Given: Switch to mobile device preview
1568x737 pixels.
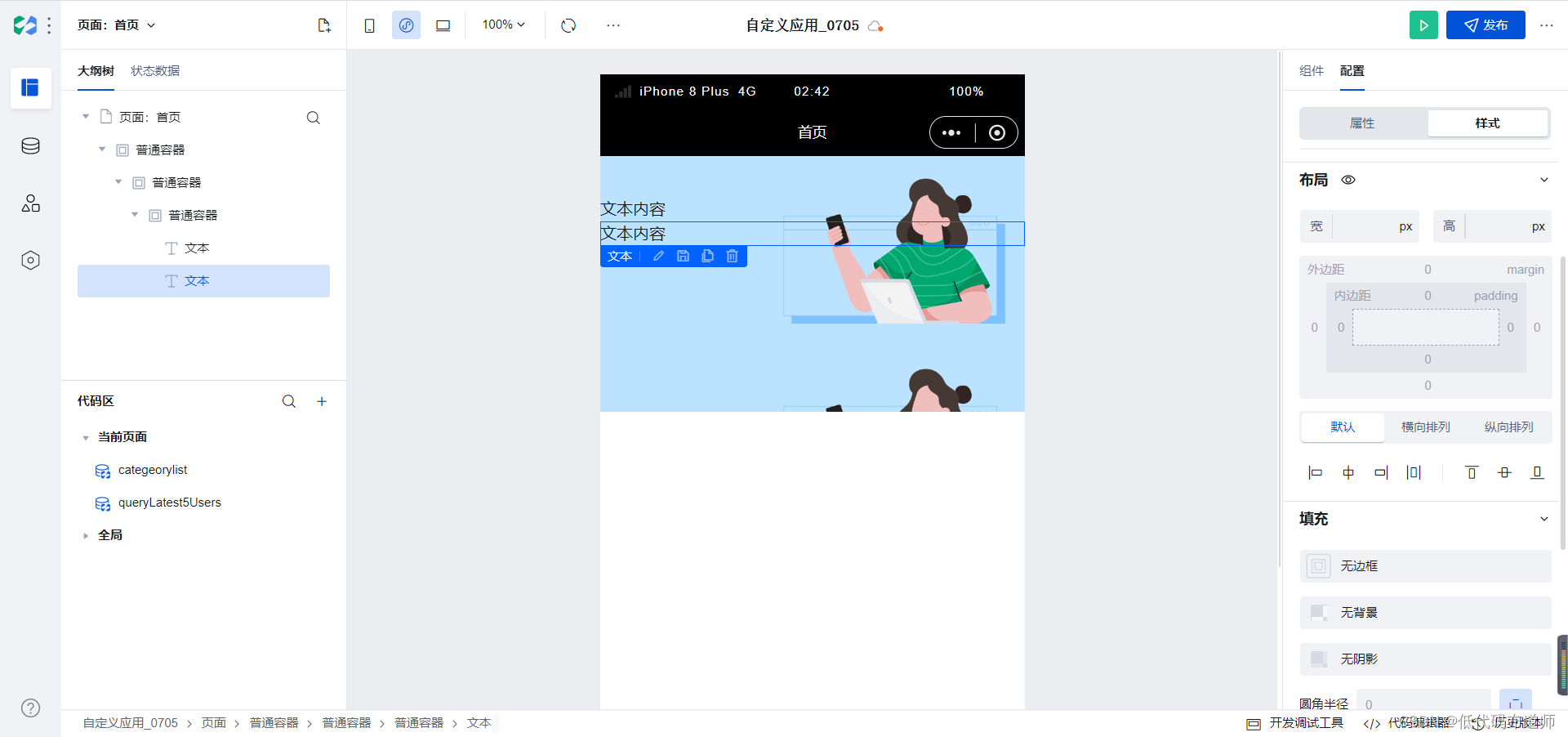Looking at the screenshot, I should pos(369,25).
